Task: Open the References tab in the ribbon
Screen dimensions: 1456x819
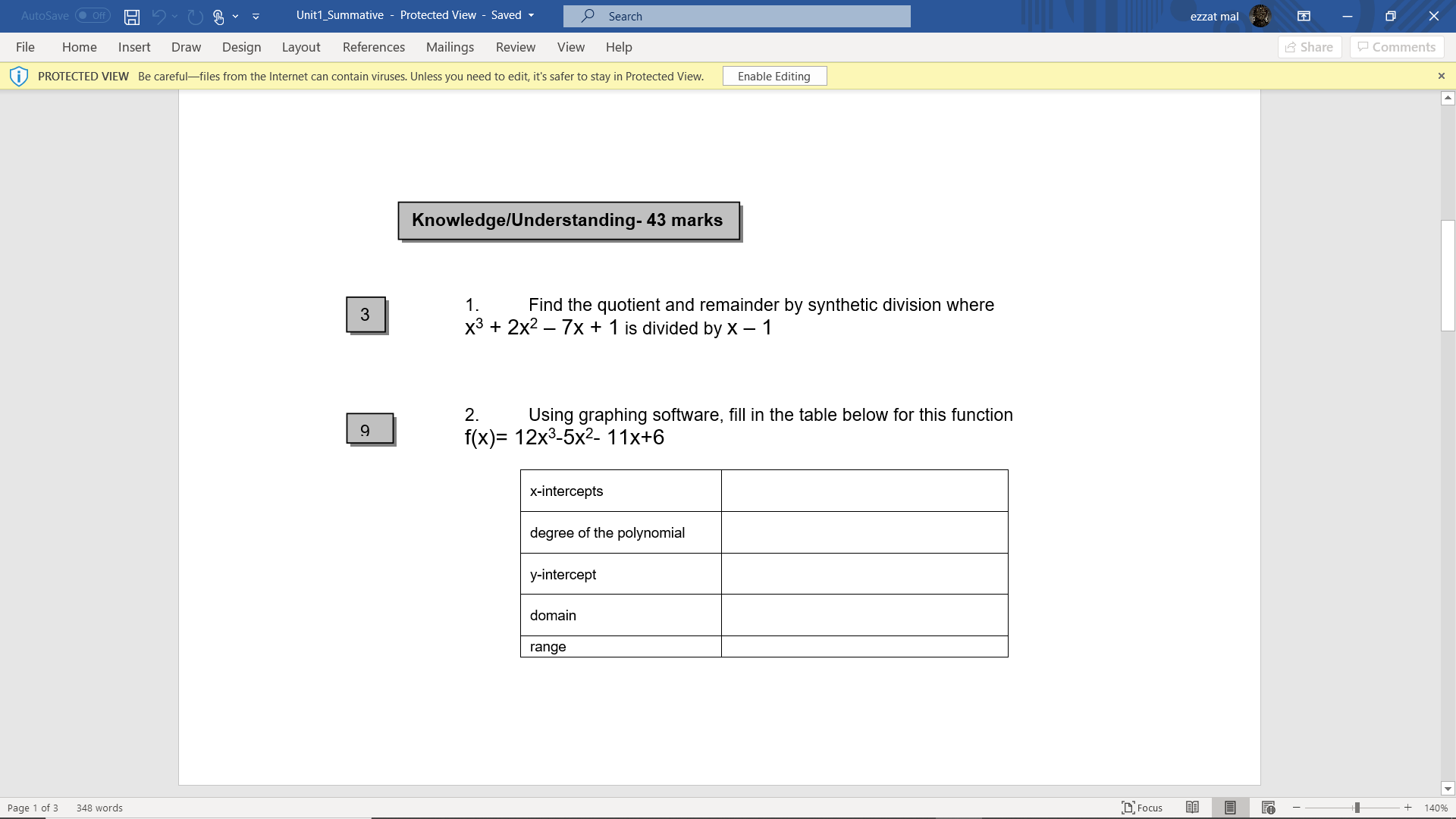Action: (x=373, y=47)
